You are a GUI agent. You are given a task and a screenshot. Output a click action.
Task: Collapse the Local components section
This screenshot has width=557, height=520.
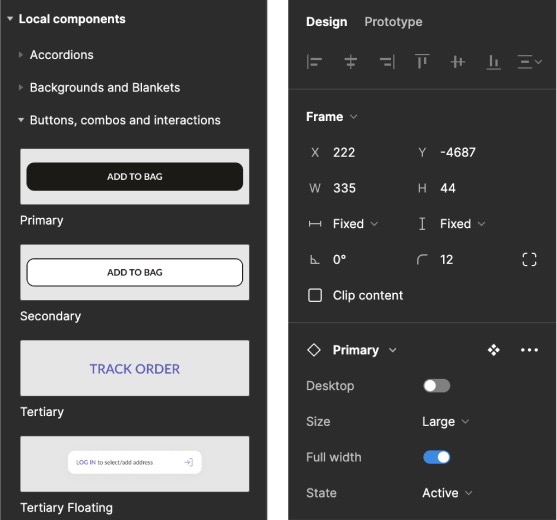tap(10, 18)
